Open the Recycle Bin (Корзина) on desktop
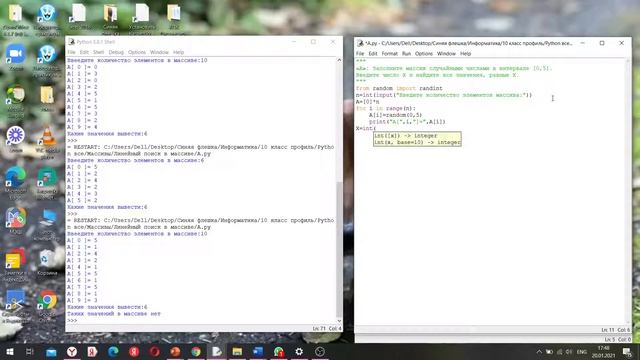This screenshot has width=640, height=360. click(47, 262)
